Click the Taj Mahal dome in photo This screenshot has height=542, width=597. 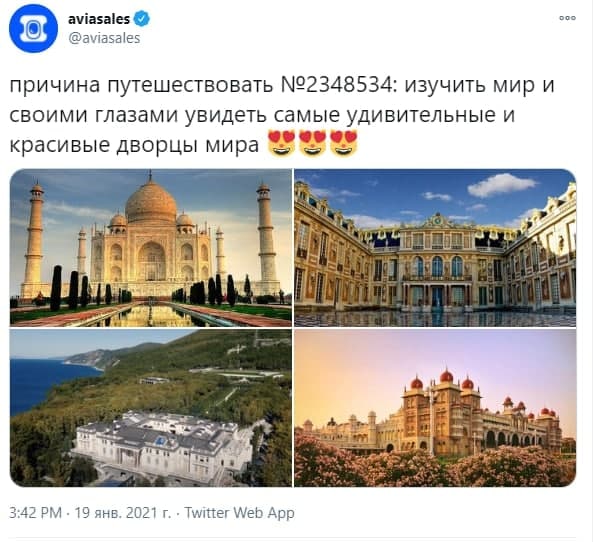(x=151, y=202)
